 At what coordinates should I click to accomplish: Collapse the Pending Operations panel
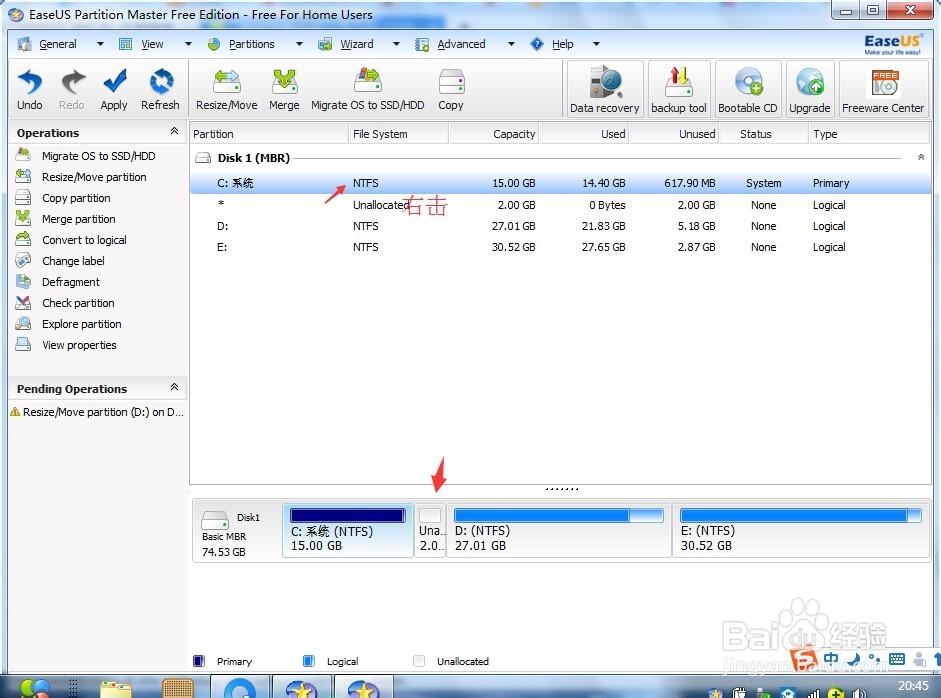[174, 387]
